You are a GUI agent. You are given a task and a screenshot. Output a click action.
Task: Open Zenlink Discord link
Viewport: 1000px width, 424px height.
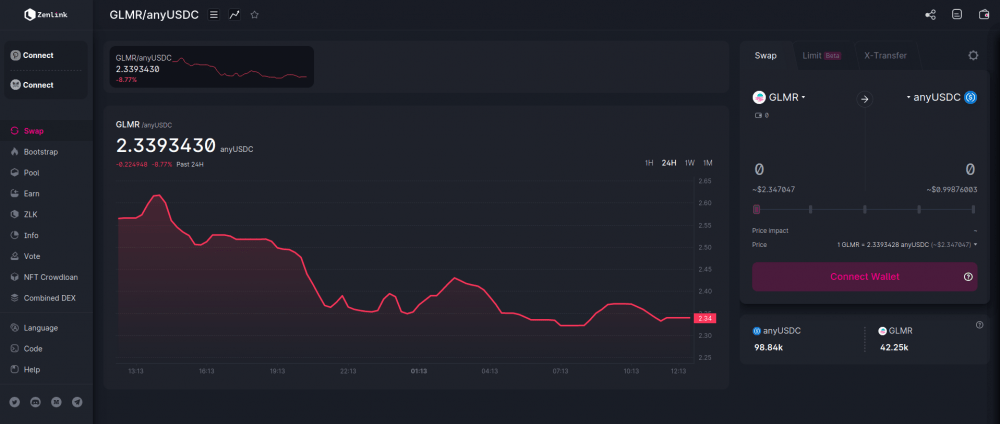(36, 402)
